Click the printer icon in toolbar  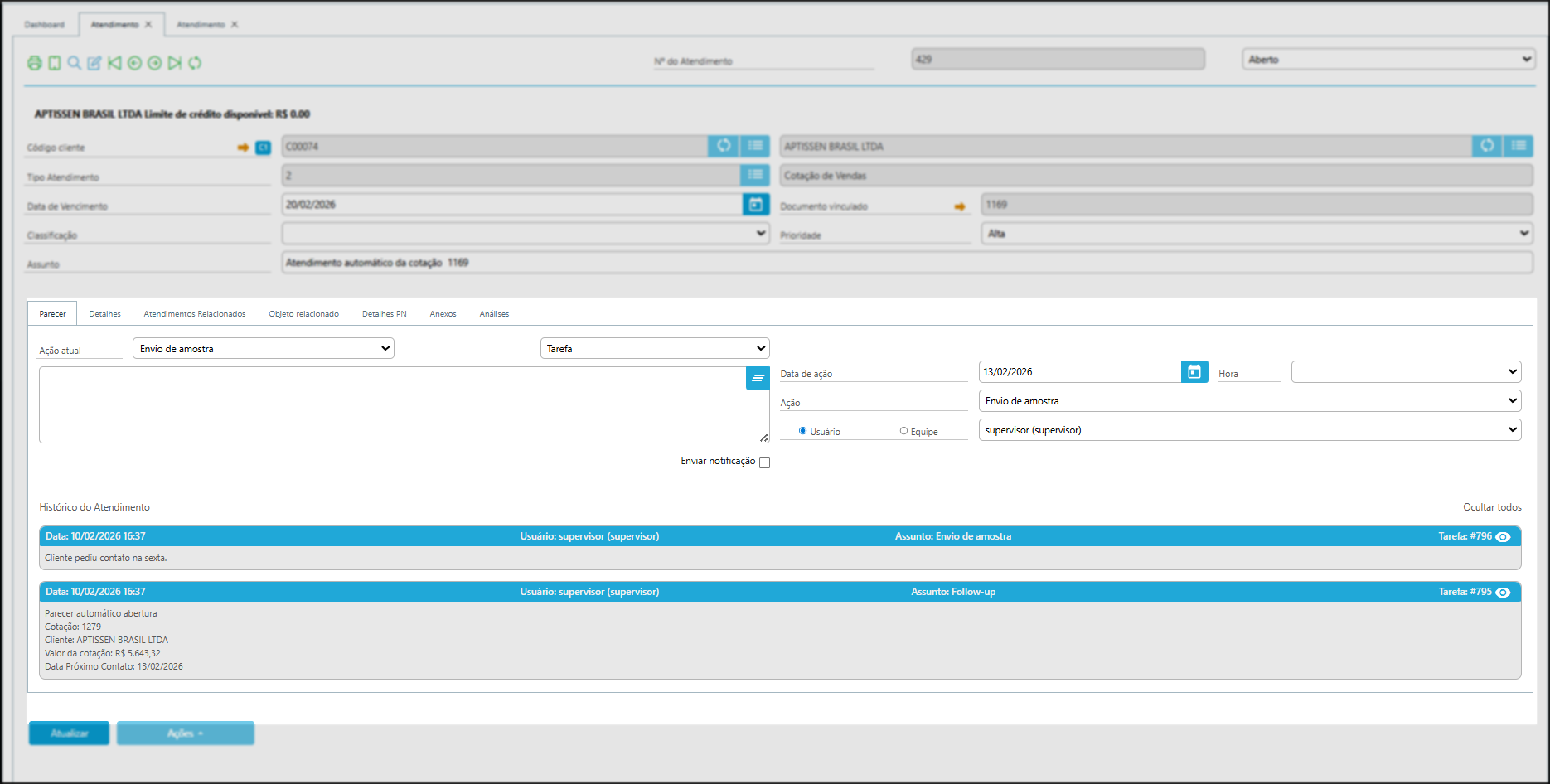34,63
